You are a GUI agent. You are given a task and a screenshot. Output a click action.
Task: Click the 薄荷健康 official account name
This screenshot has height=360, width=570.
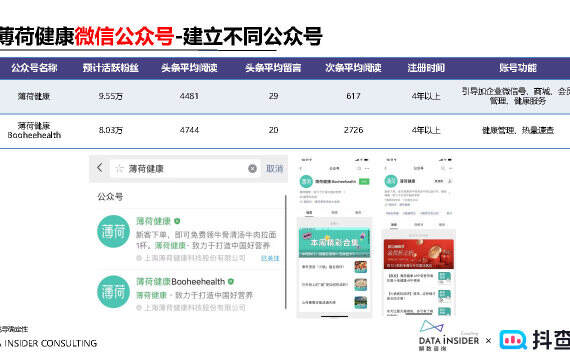coord(153,221)
